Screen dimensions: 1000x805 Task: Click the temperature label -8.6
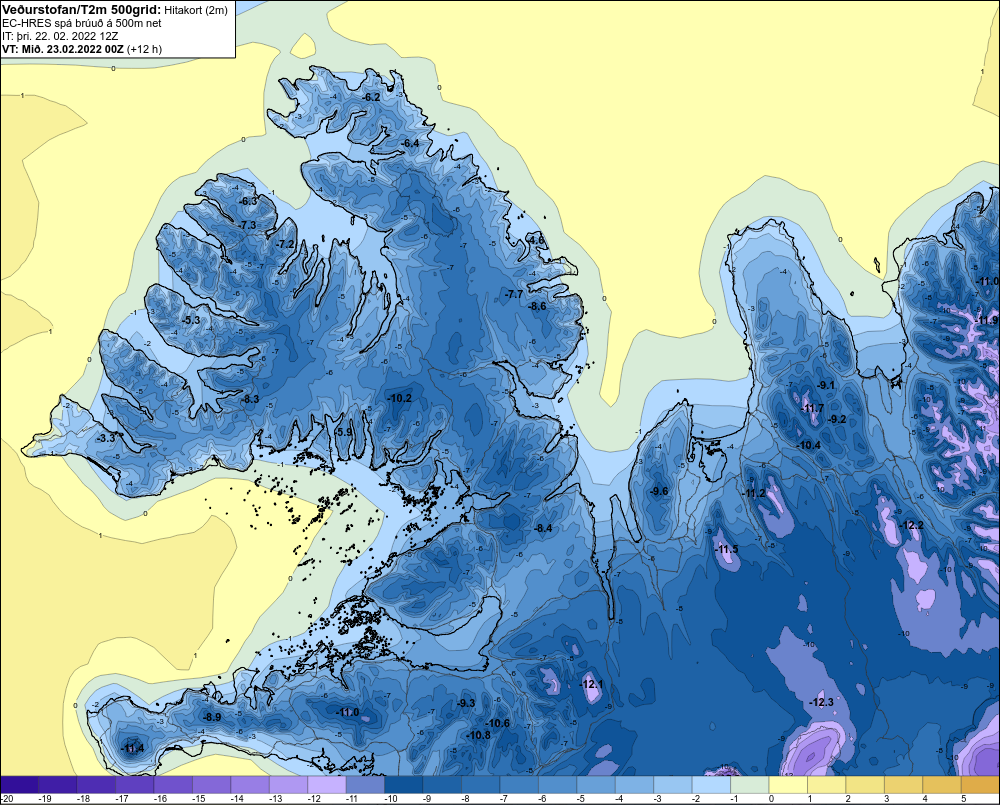[x=538, y=306]
